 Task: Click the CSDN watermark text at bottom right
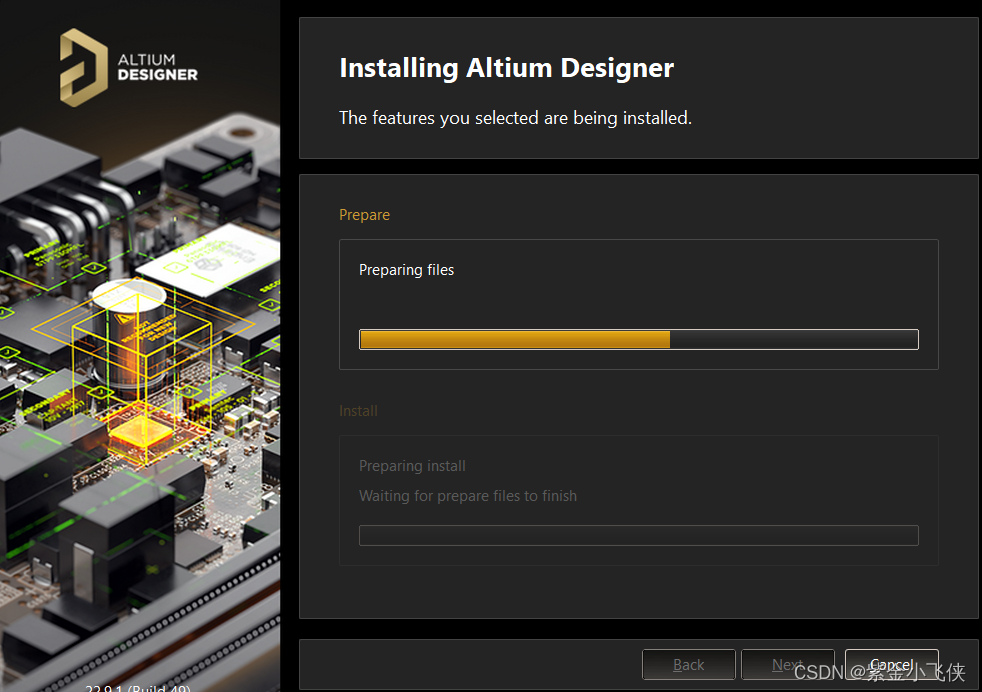click(879, 672)
